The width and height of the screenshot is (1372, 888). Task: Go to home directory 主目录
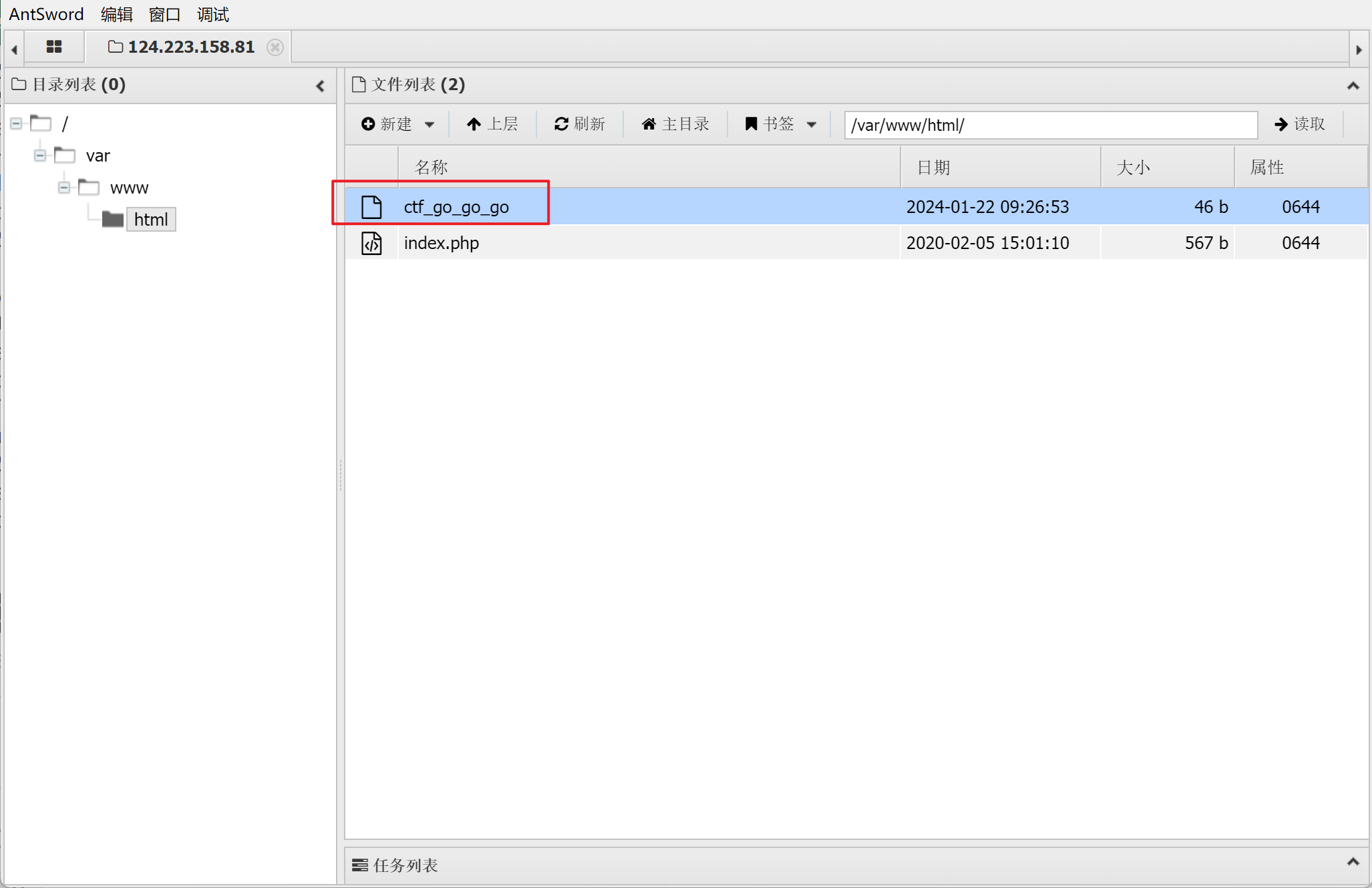pos(675,124)
